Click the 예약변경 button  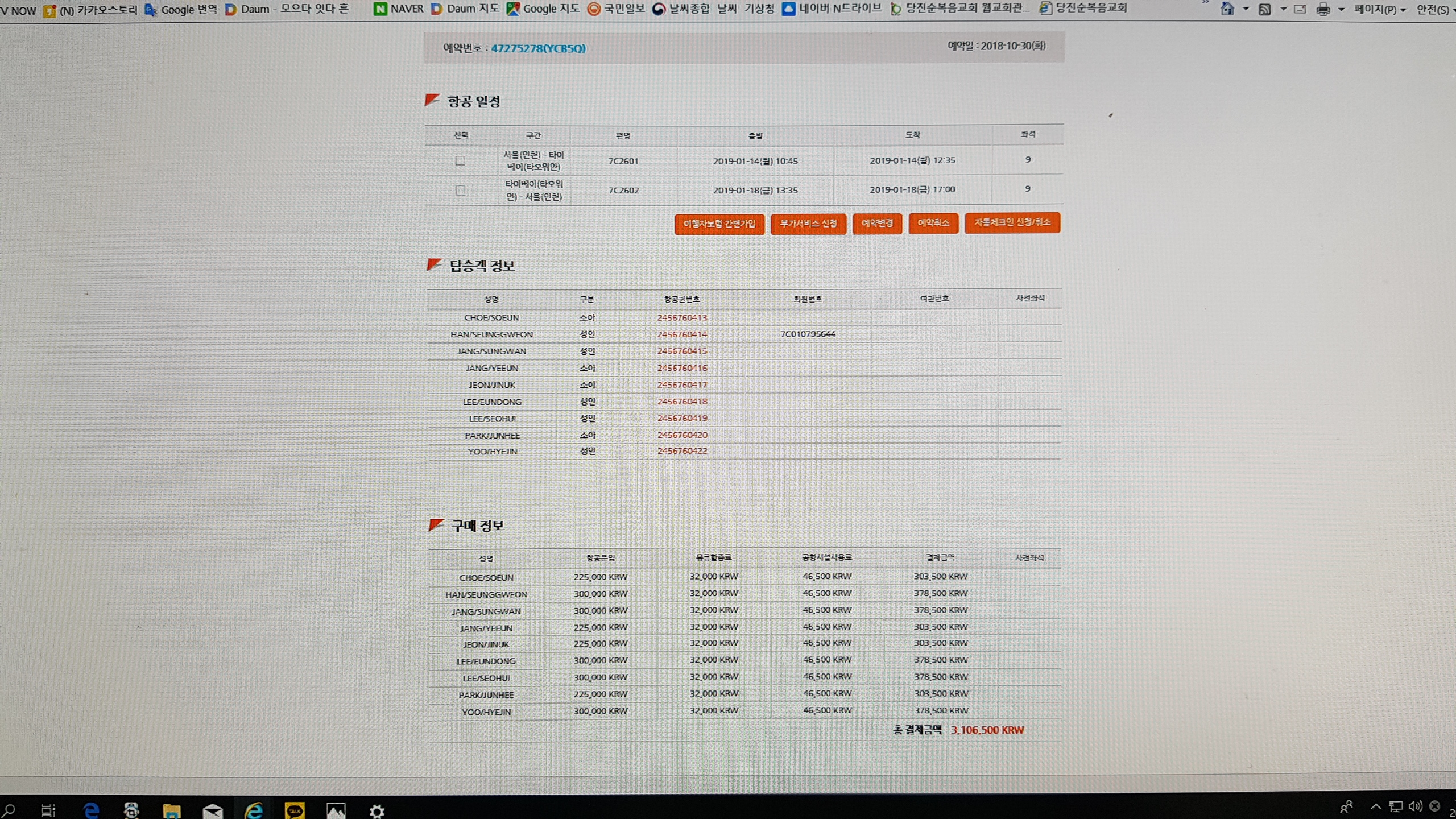click(877, 223)
